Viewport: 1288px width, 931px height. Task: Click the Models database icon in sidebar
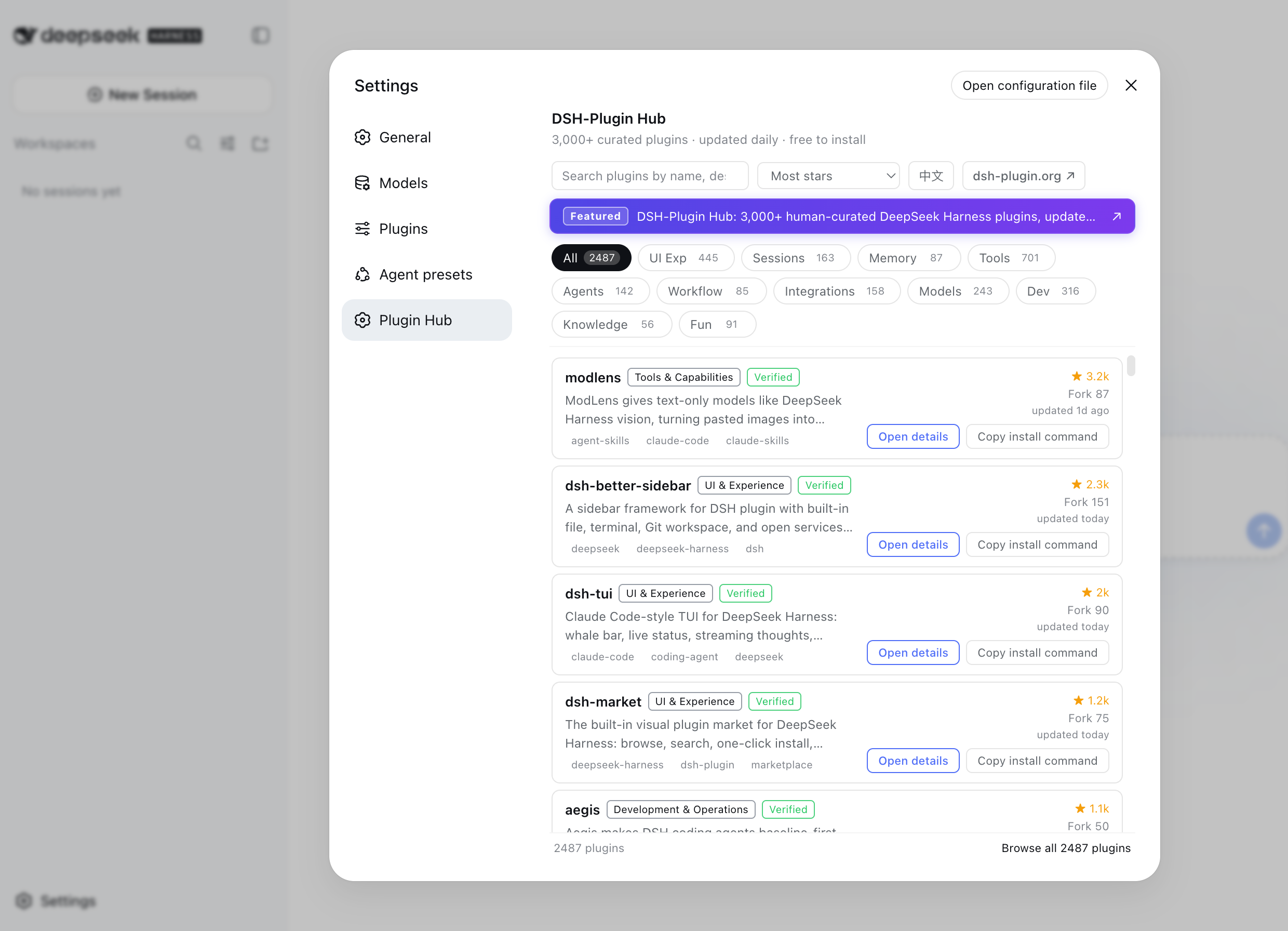363,183
